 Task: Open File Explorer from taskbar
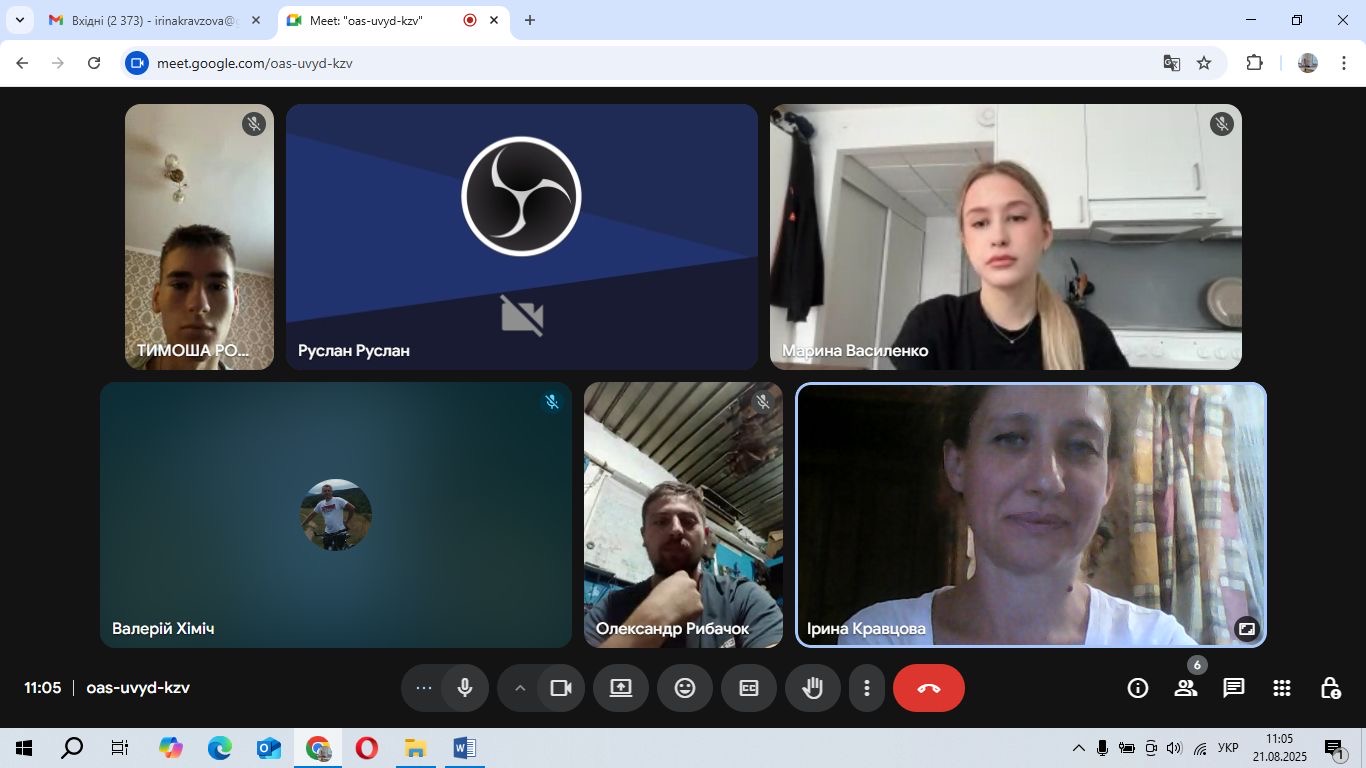pyautogui.click(x=415, y=748)
